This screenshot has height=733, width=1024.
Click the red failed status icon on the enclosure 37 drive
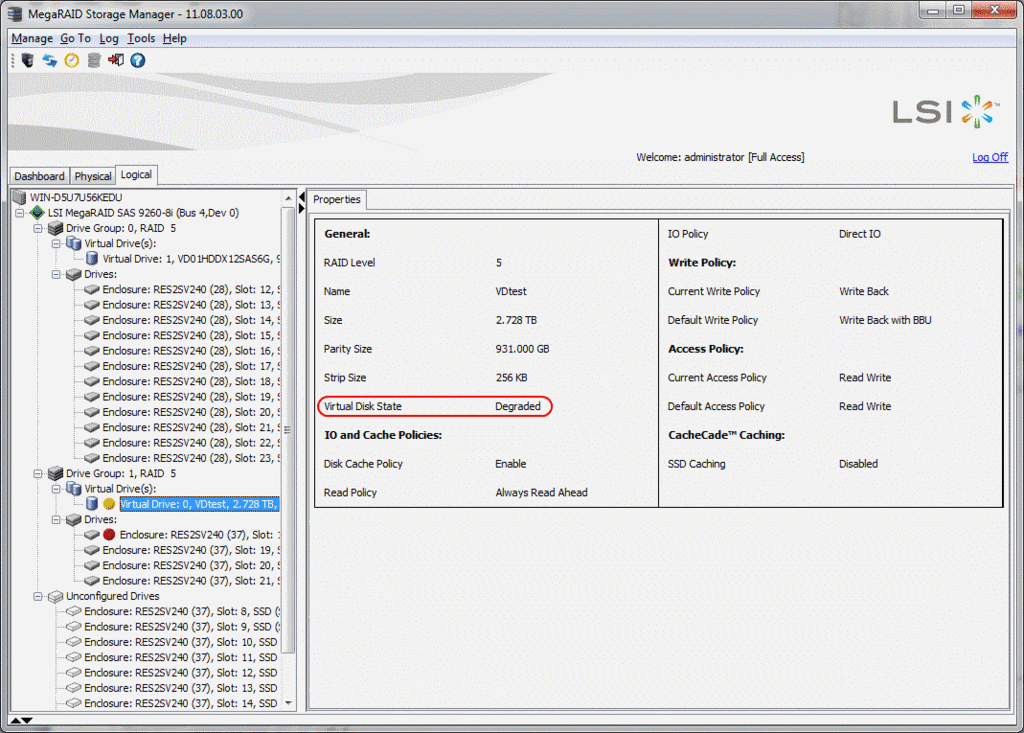coord(109,534)
